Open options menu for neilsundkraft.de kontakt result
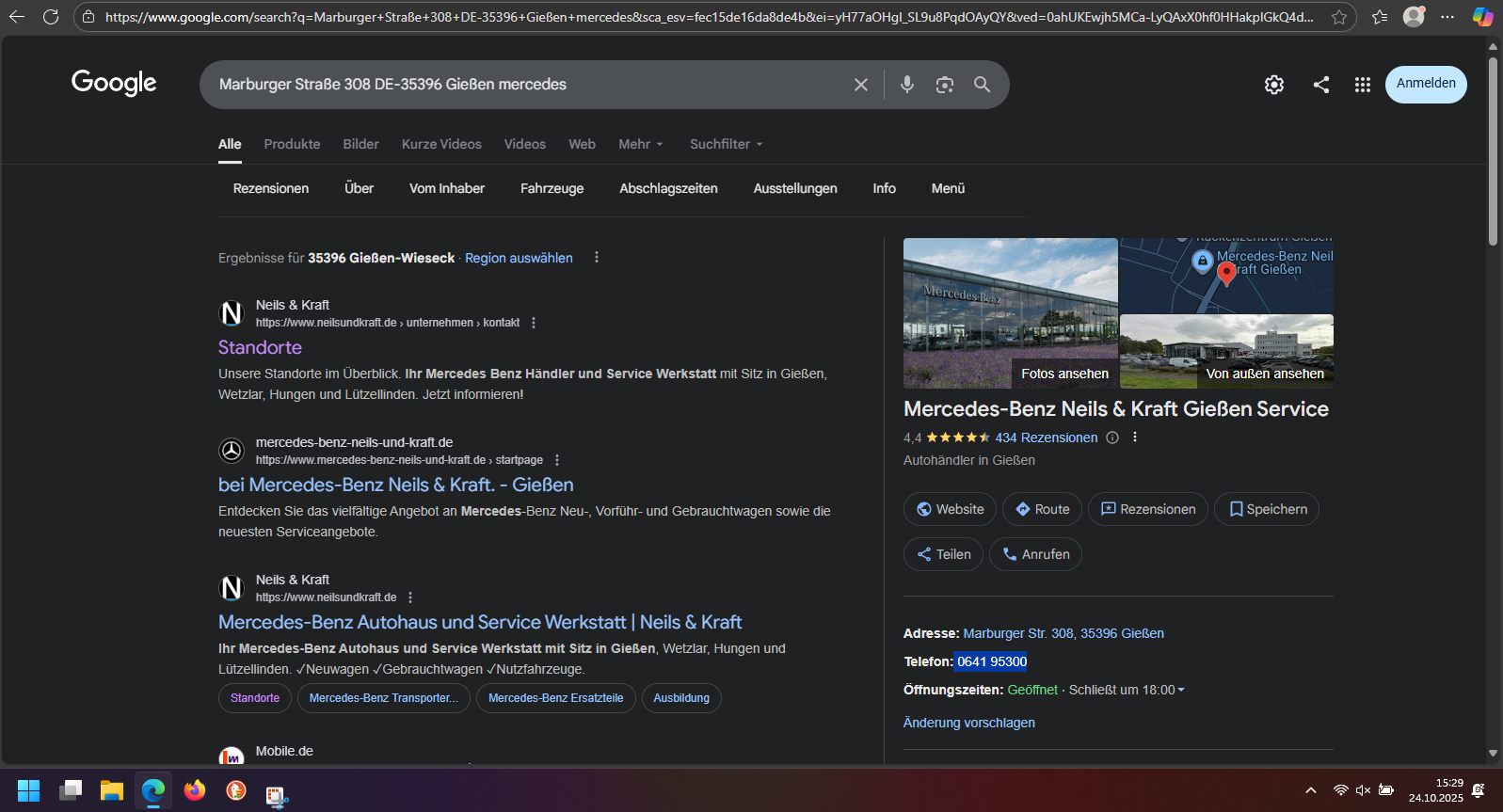 534,323
